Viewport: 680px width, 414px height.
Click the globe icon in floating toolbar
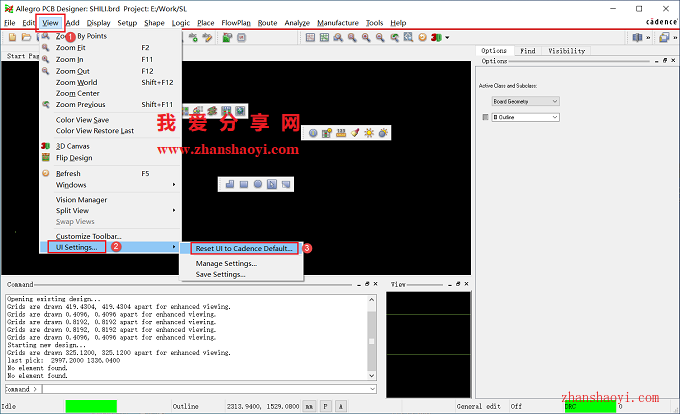pos(240,111)
